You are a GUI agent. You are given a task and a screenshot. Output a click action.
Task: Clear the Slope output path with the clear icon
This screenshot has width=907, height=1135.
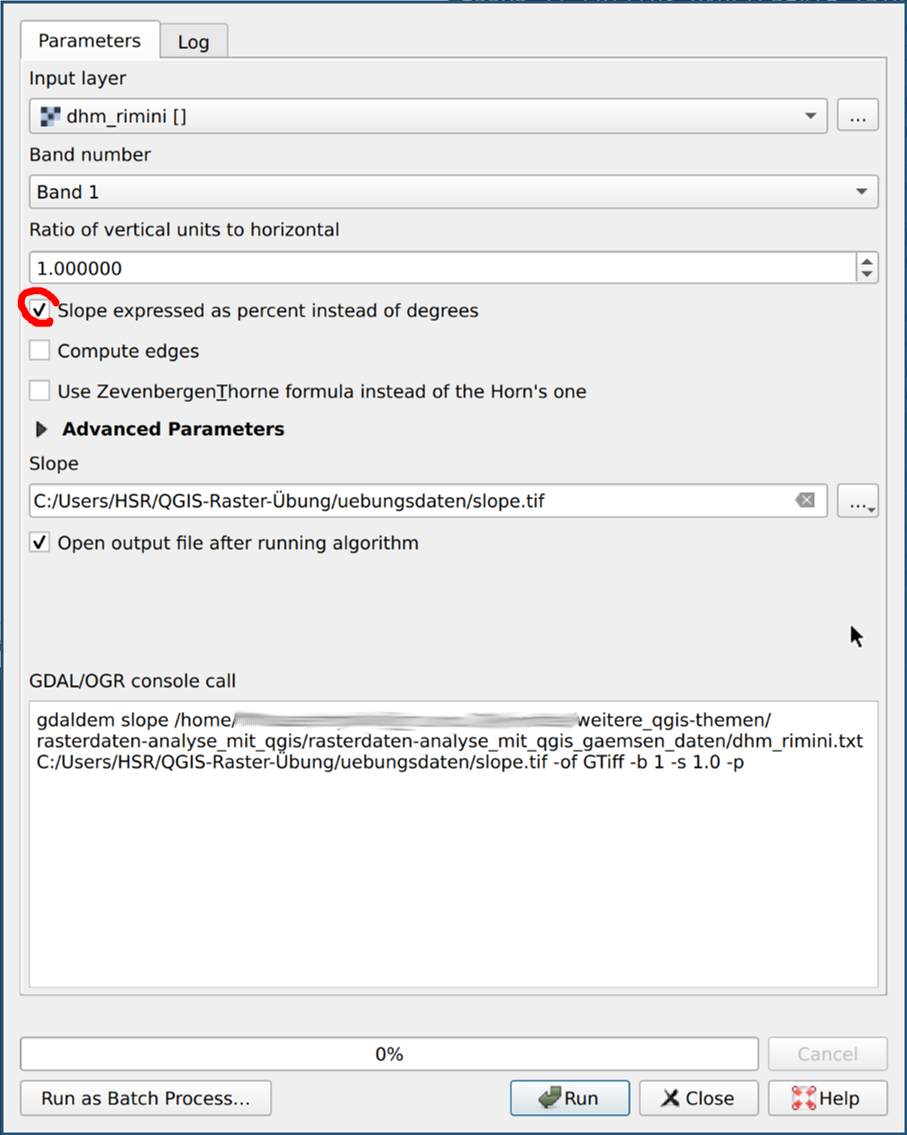[x=805, y=500]
